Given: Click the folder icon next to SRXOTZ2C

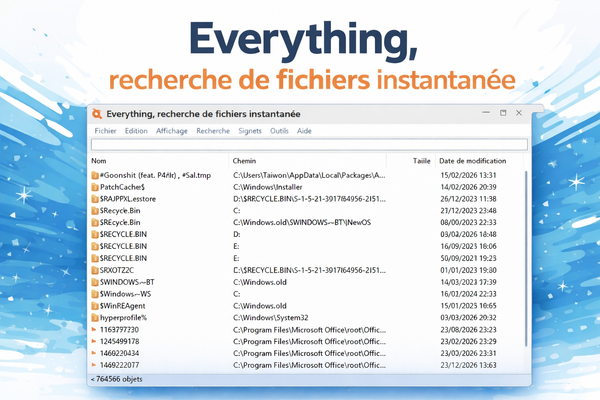Looking at the screenshot, I should coord(95,270).
